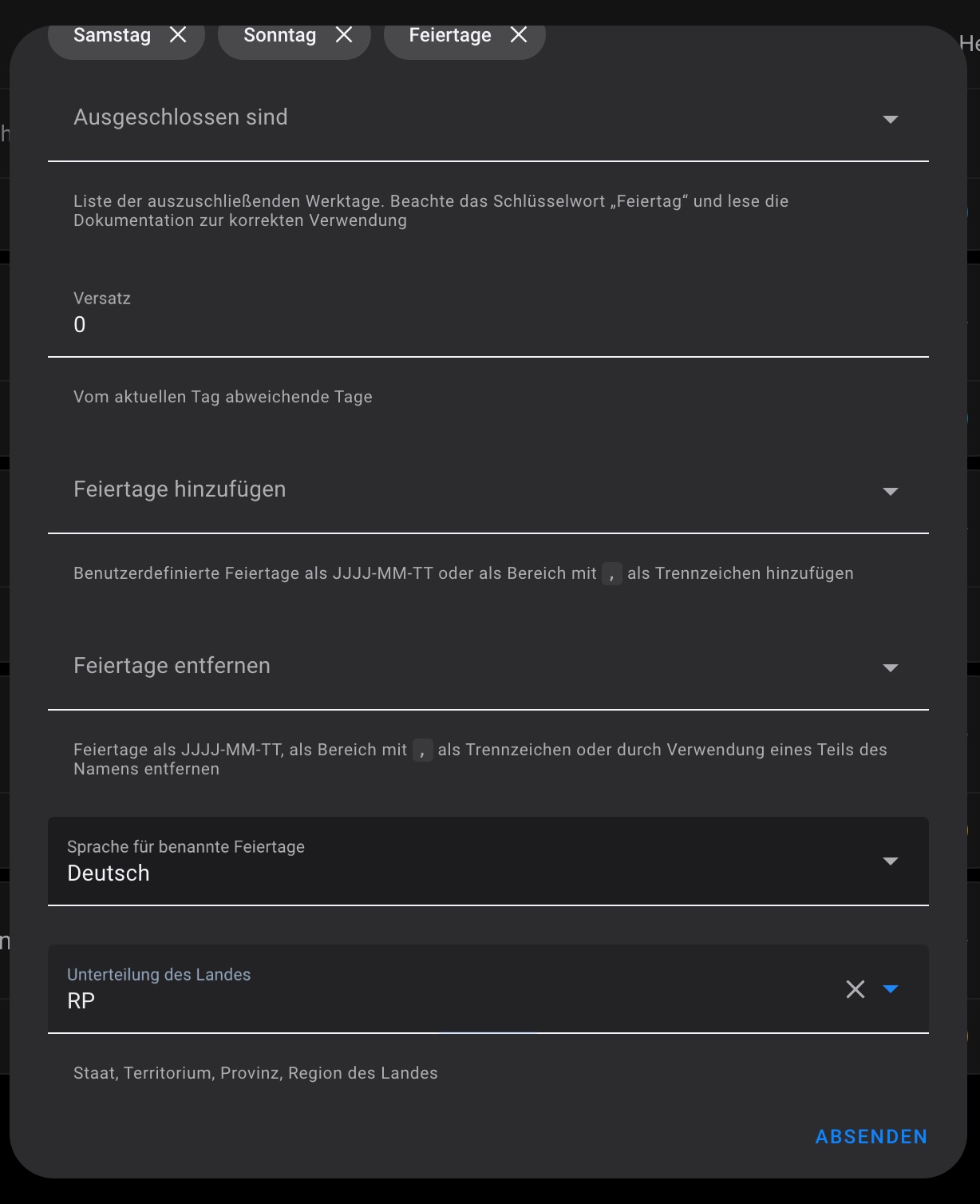Remove the Samstag chip via its X icon

click(x=178, y=35)
